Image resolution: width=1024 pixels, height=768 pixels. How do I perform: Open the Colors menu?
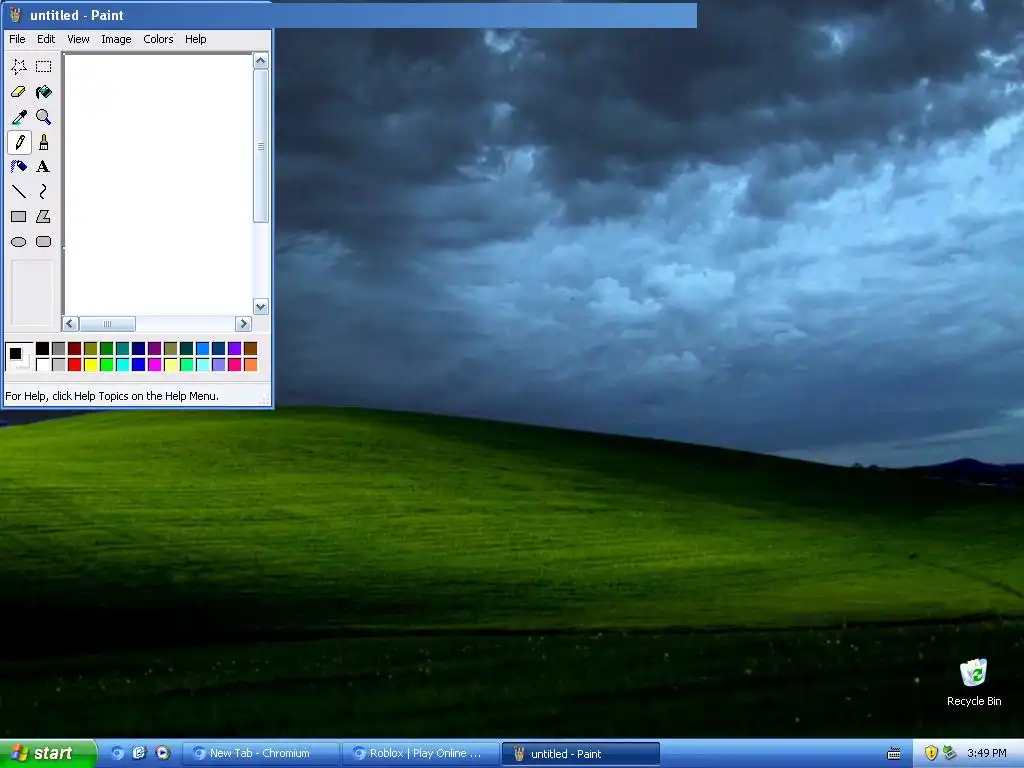point(158,39)
